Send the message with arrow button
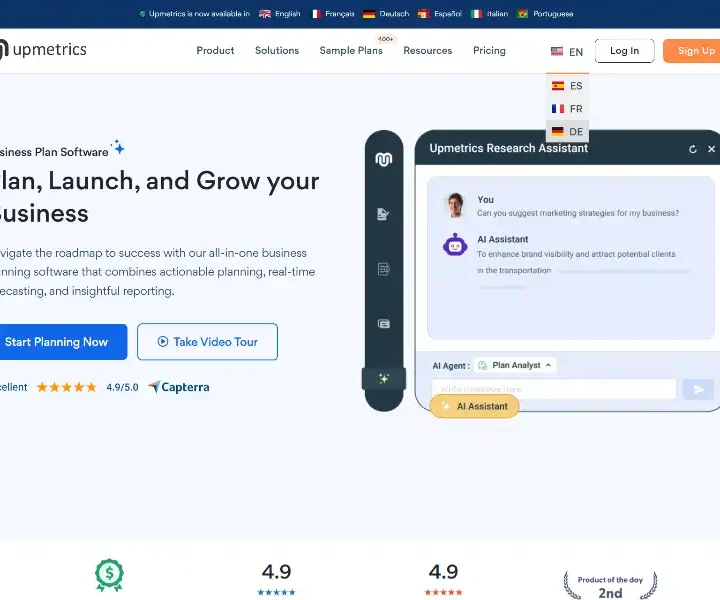Viewport: 720px width, 600px height. pyautogui.click(x=698, y=389)
